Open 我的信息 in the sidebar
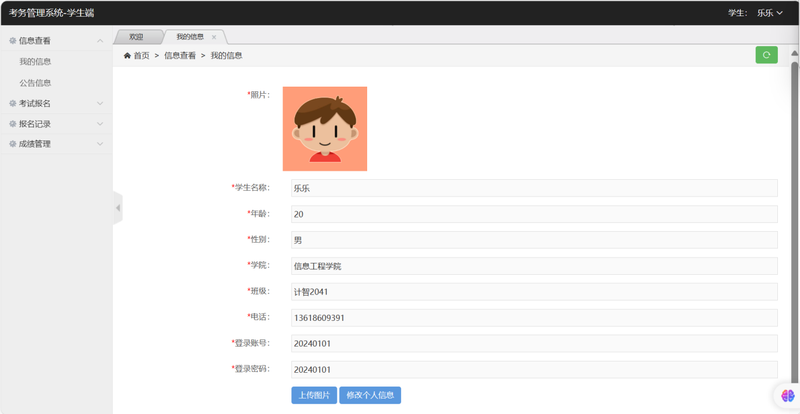The height and width of the screenshot is (414, 800). click(35, 62)
